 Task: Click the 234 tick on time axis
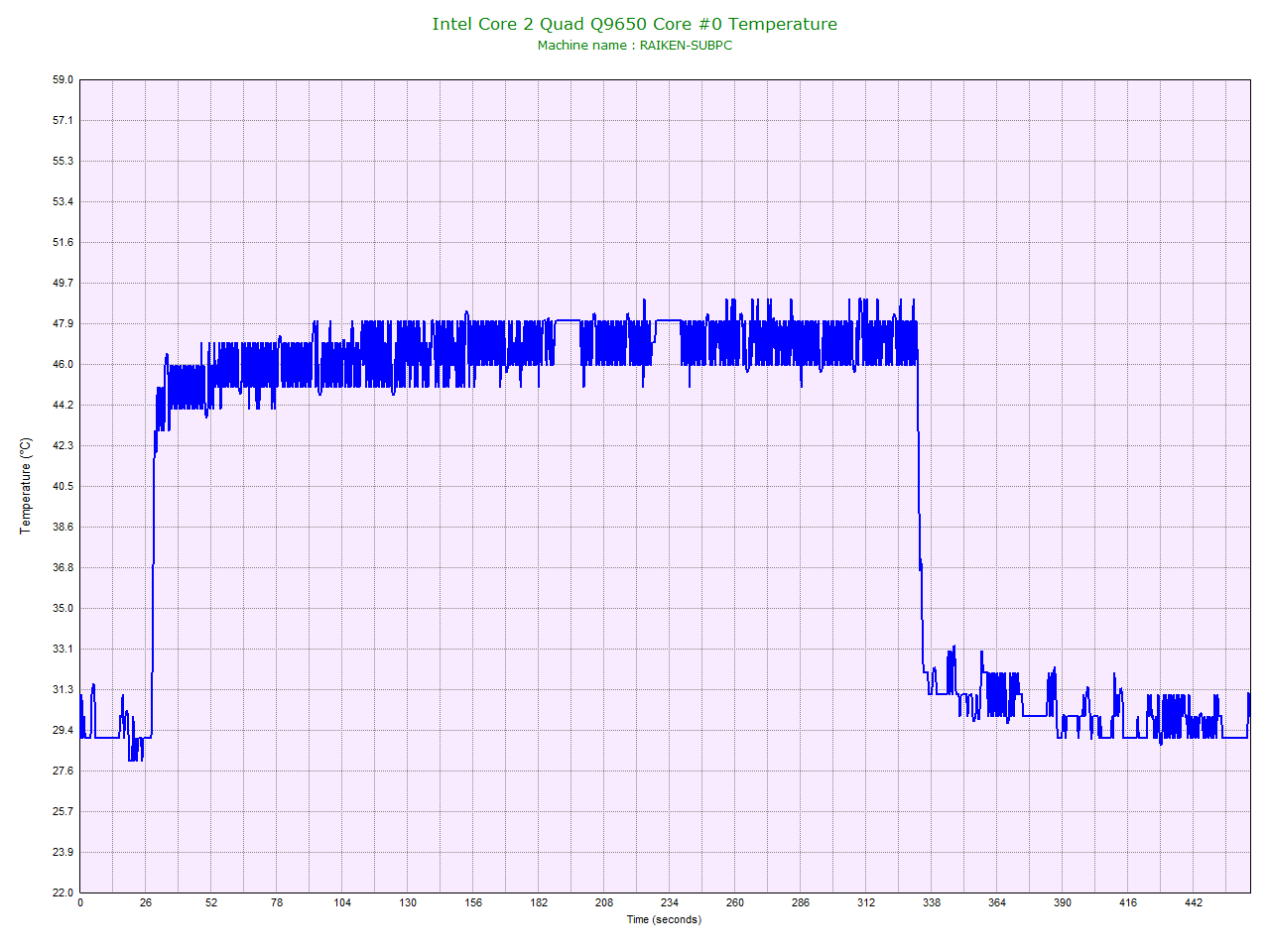coord(670,902)
